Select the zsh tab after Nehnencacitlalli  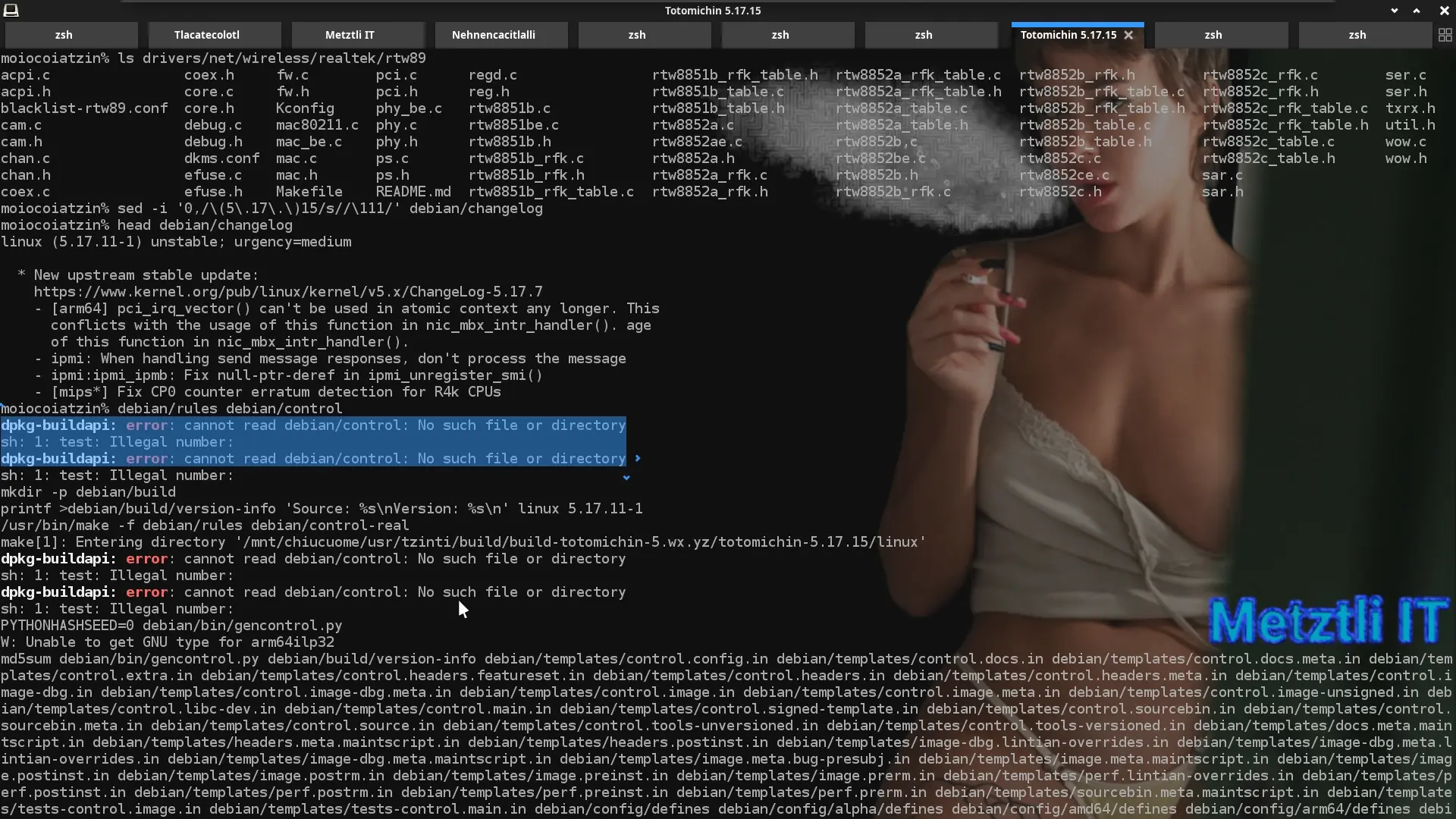637,35
